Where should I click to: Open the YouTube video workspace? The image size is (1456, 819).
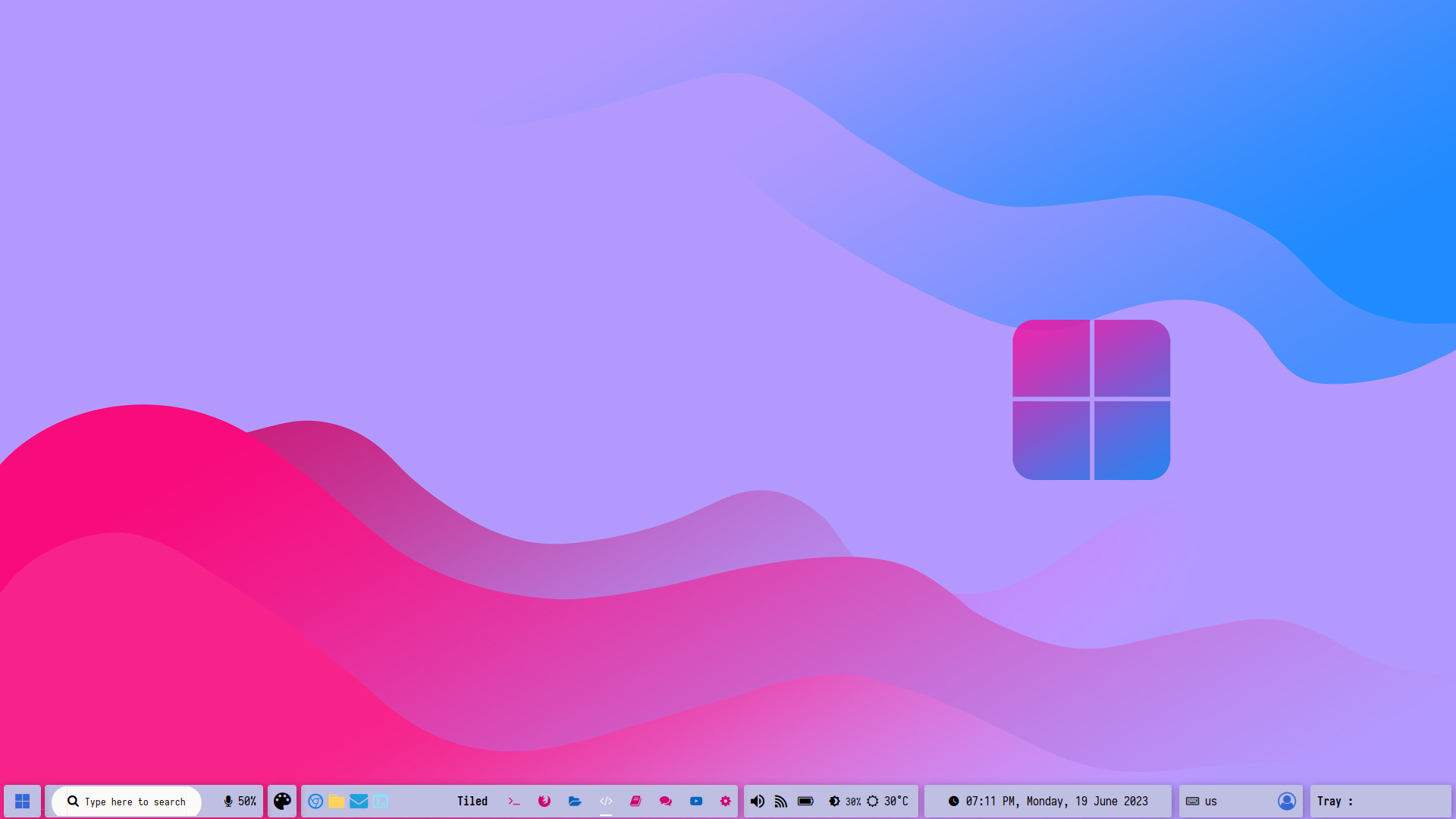(x=696, y=802)
